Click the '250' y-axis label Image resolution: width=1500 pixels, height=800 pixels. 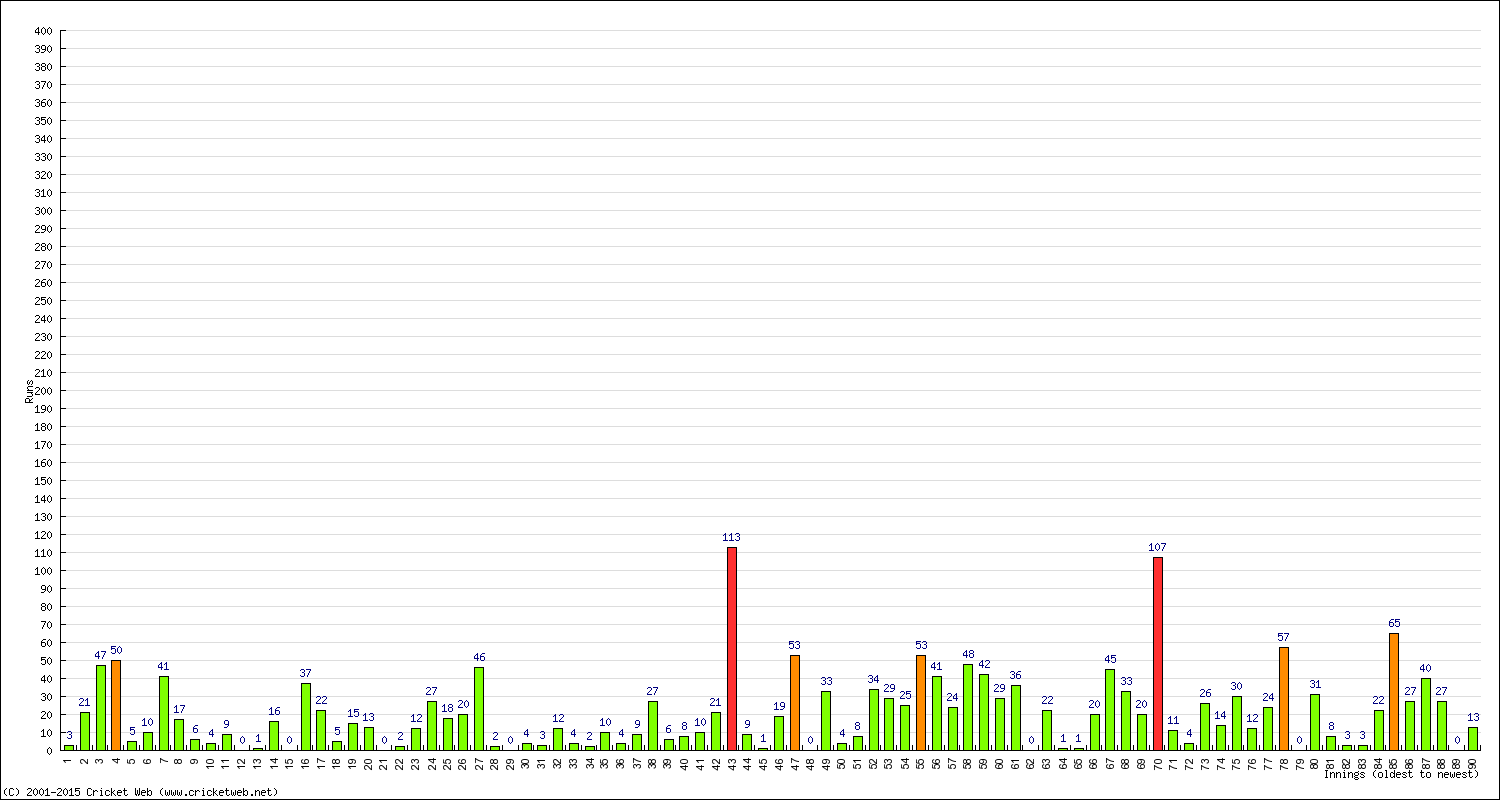click(43, 301)
